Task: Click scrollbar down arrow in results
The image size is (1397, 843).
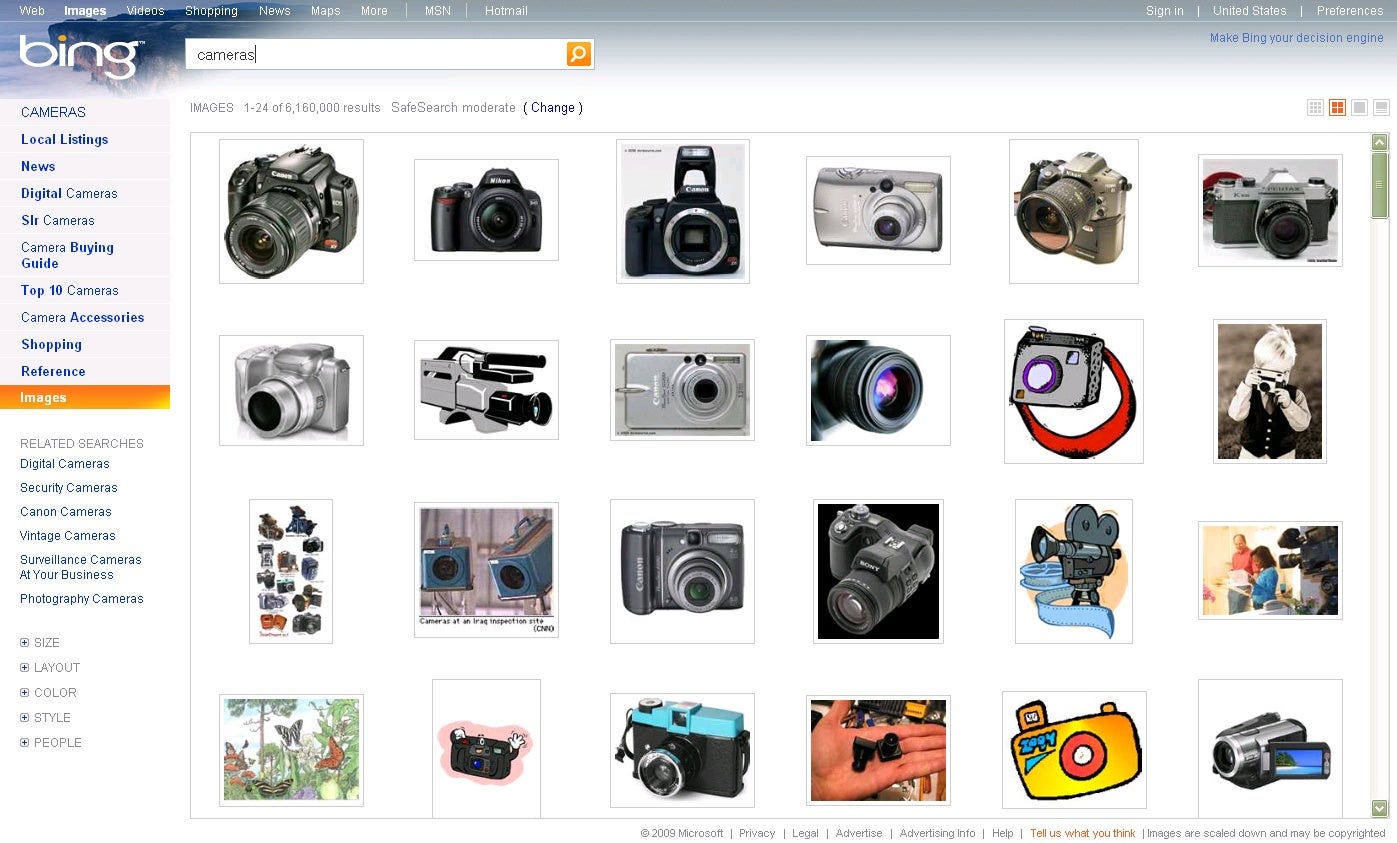Action: 1380,808
